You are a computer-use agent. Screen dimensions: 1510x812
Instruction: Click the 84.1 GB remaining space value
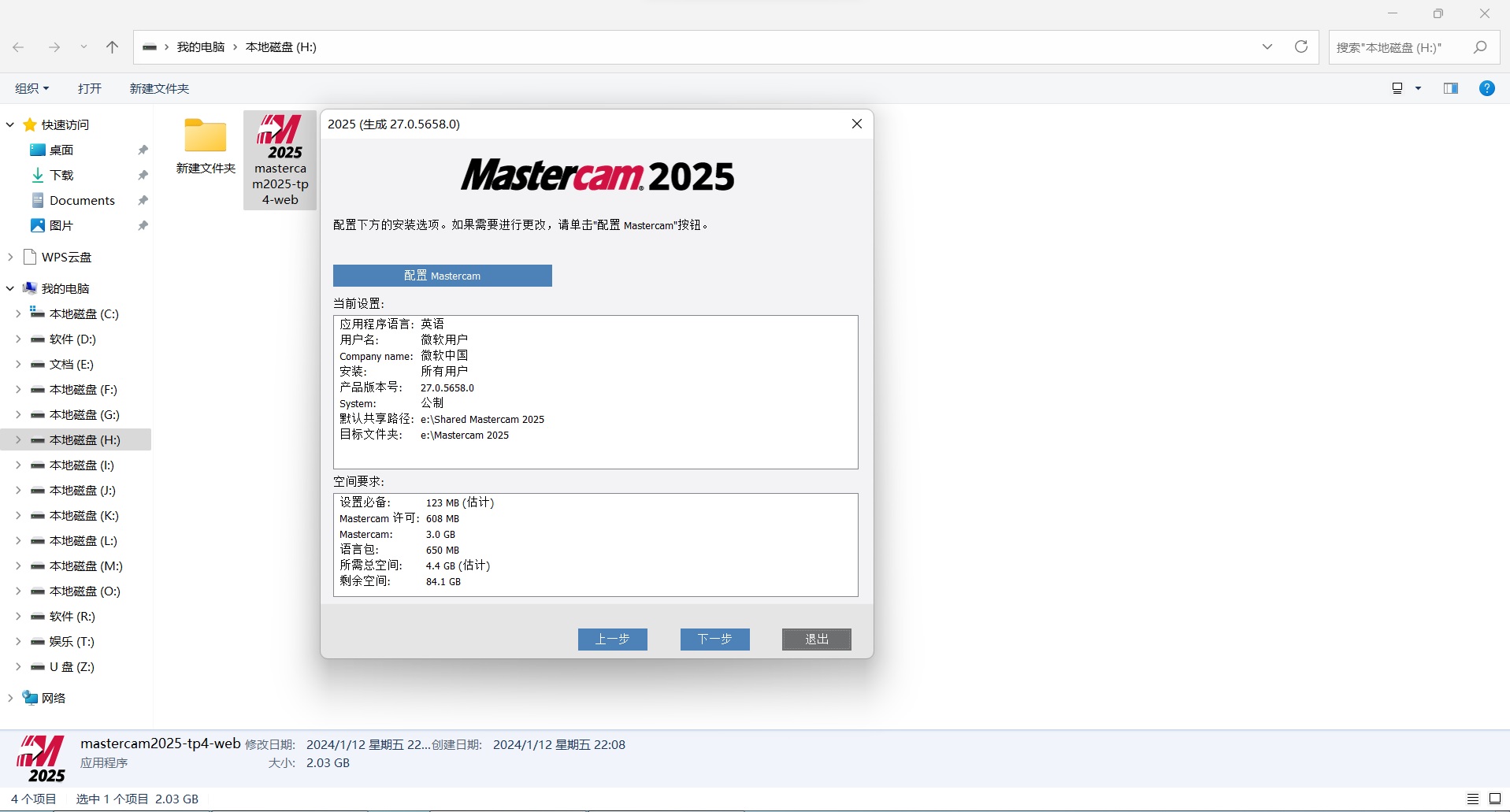[443, 581]
